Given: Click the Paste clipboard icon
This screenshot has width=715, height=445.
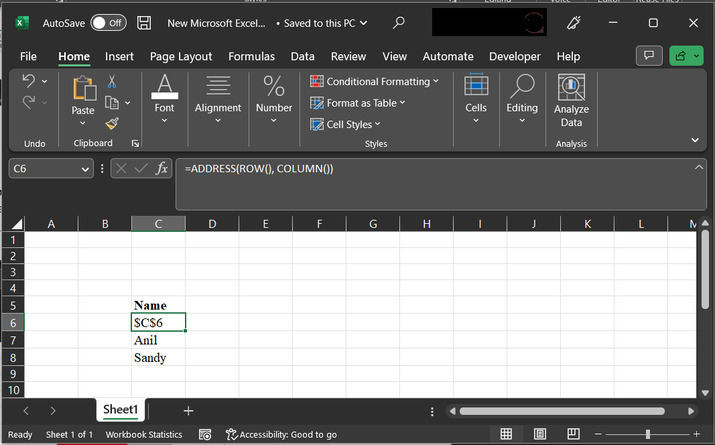Looking at the screenshot, I should pyautogui.click(x=84, y=88).
